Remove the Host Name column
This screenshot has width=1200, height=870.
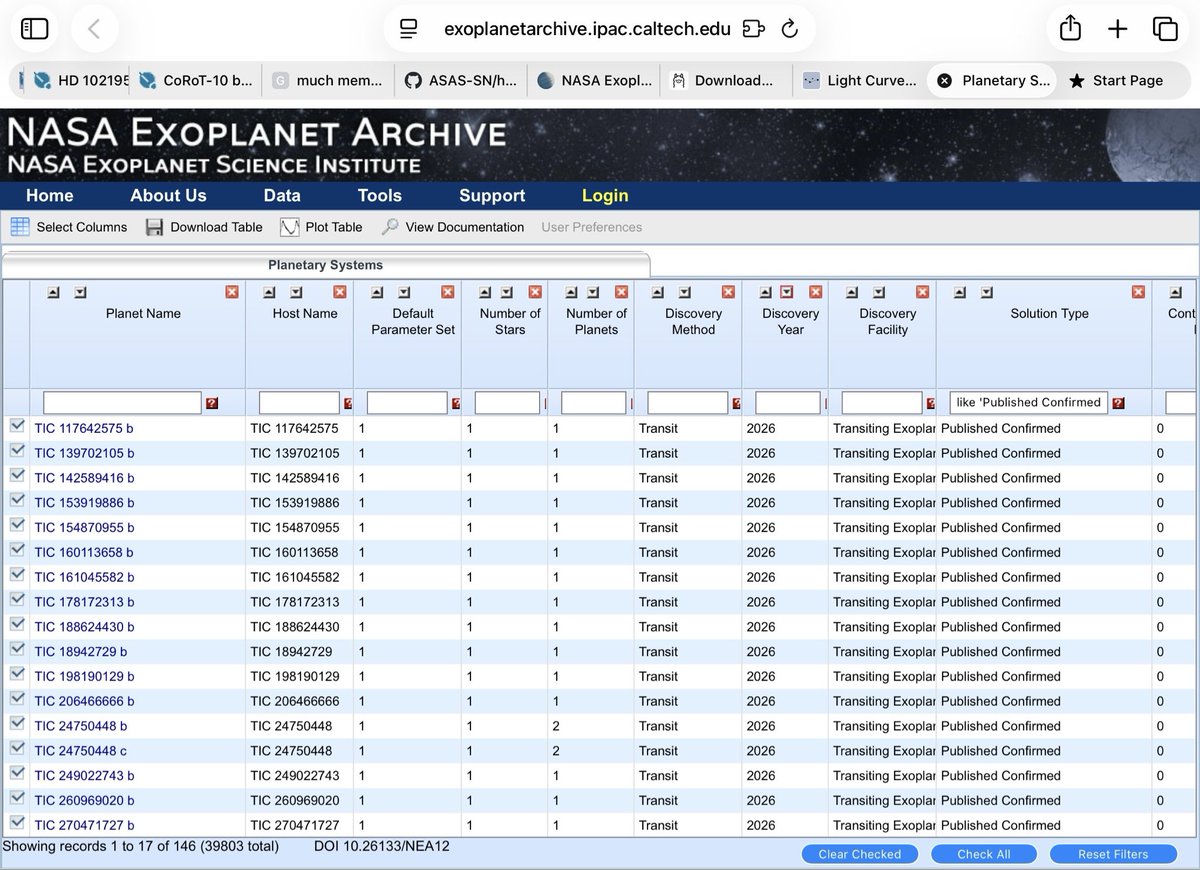(340, 293)
